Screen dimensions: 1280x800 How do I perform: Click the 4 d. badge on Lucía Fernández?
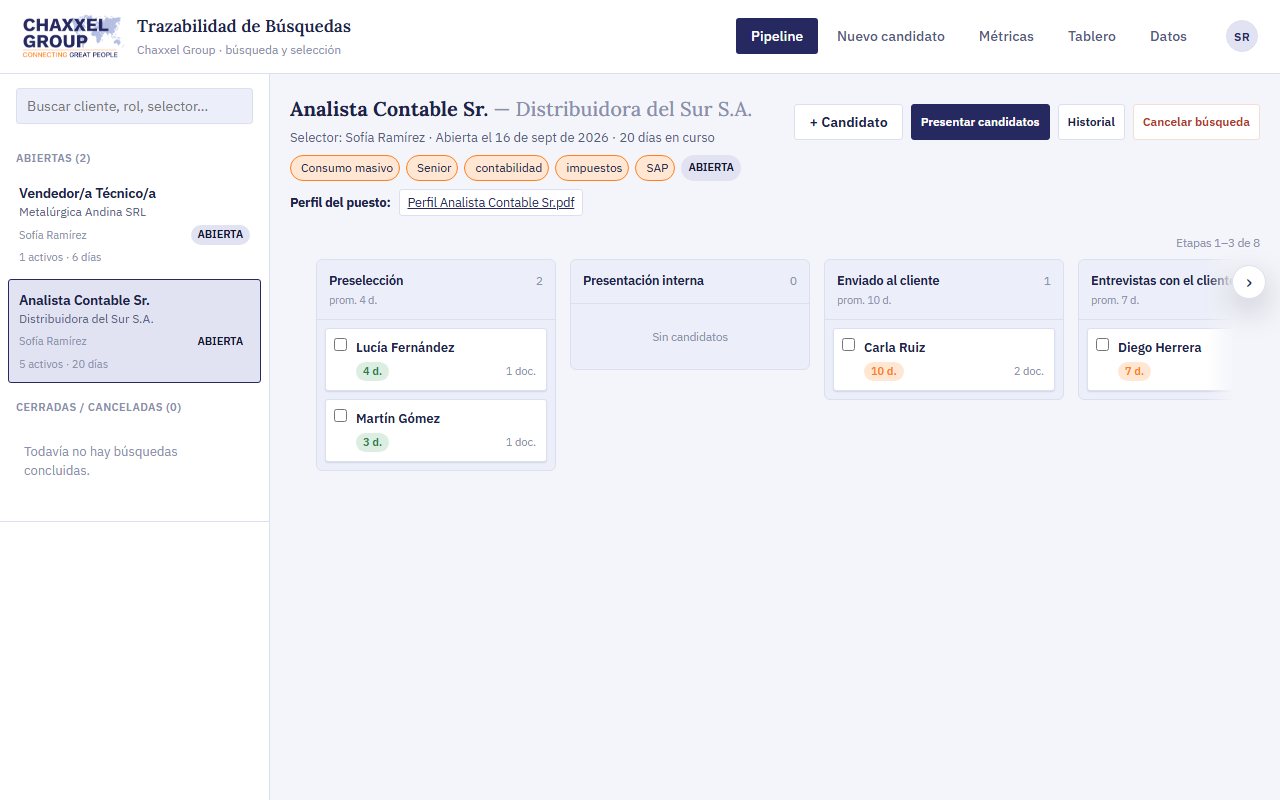[373, 371]
